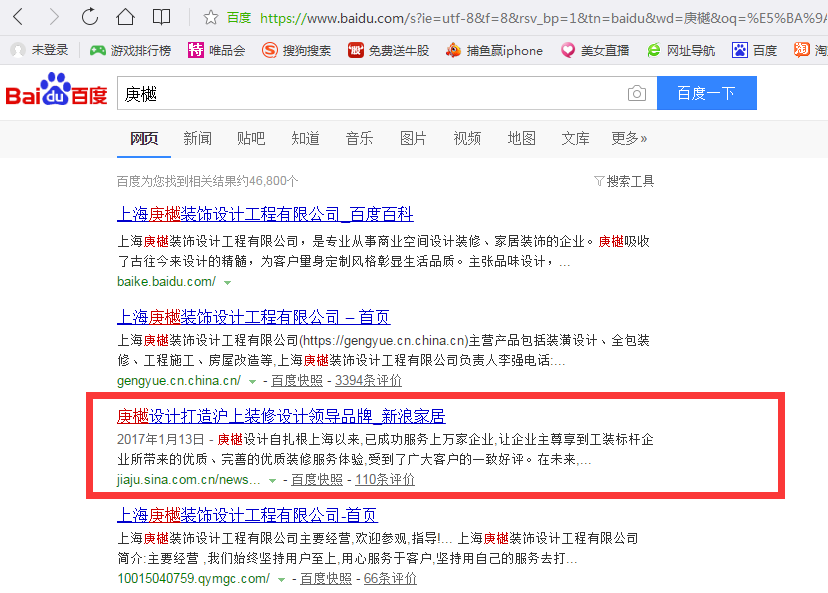828x593 pixels.
Task: Go back using the browser back arrow
Action: pos(18,17)
